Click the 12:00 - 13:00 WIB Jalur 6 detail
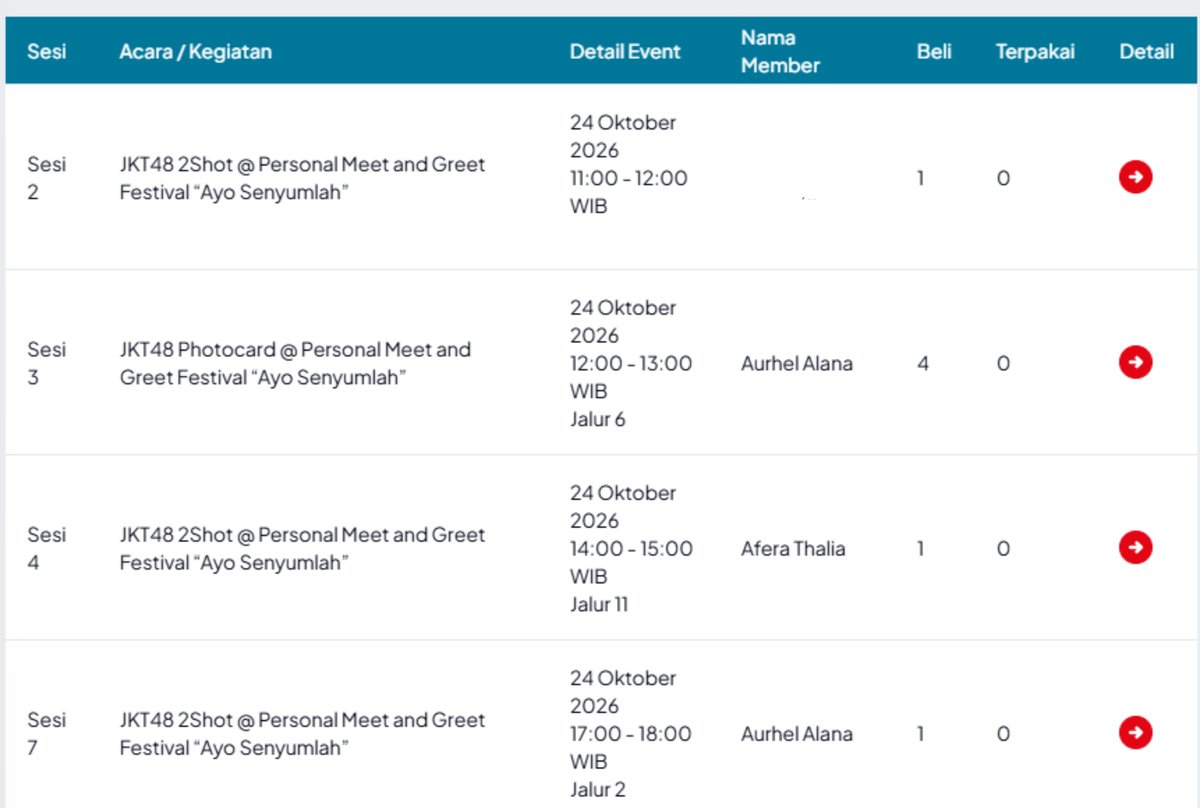The image size is (1200, 808). 631,363
